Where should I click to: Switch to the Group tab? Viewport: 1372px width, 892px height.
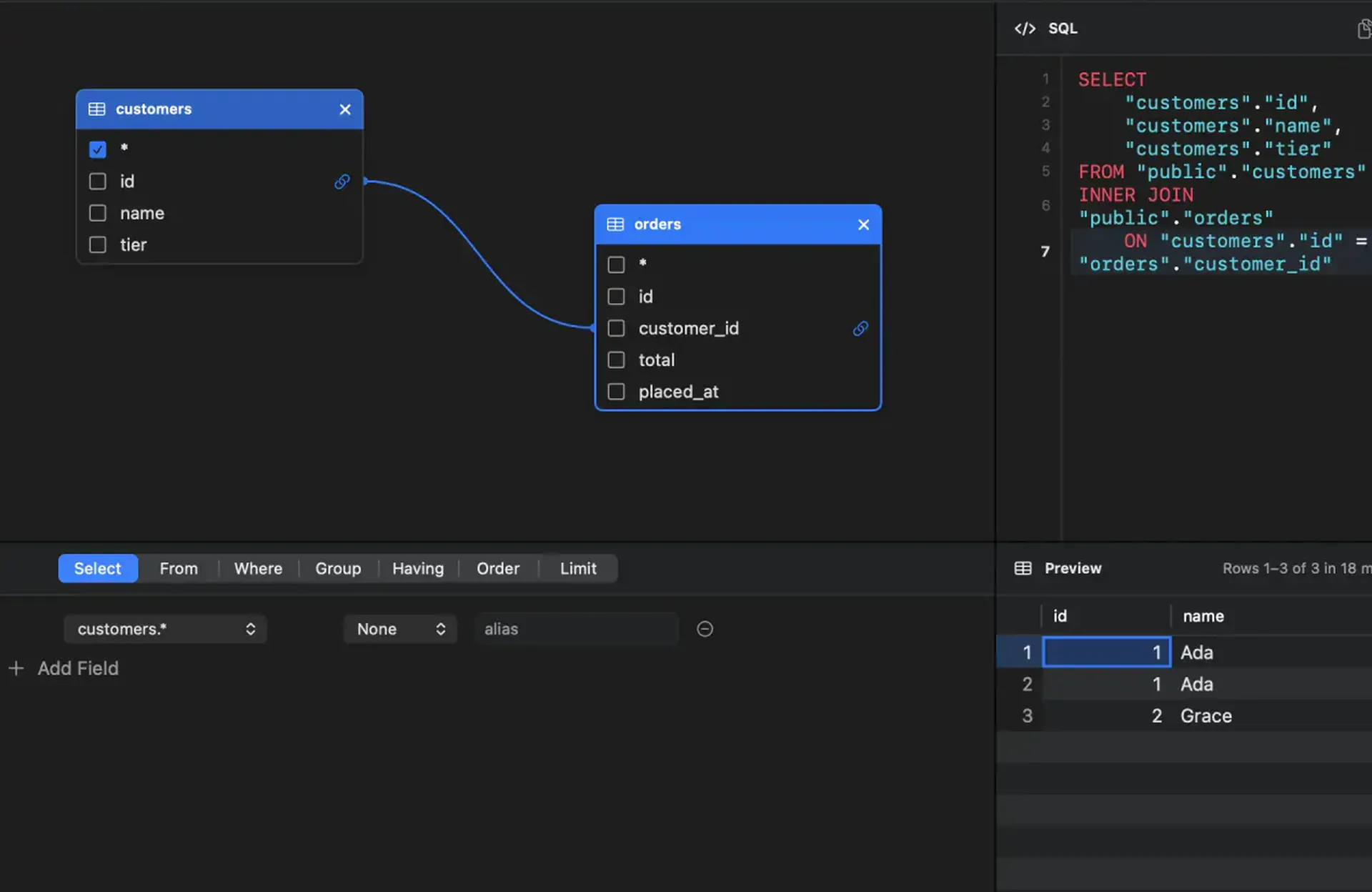point(338,568)
